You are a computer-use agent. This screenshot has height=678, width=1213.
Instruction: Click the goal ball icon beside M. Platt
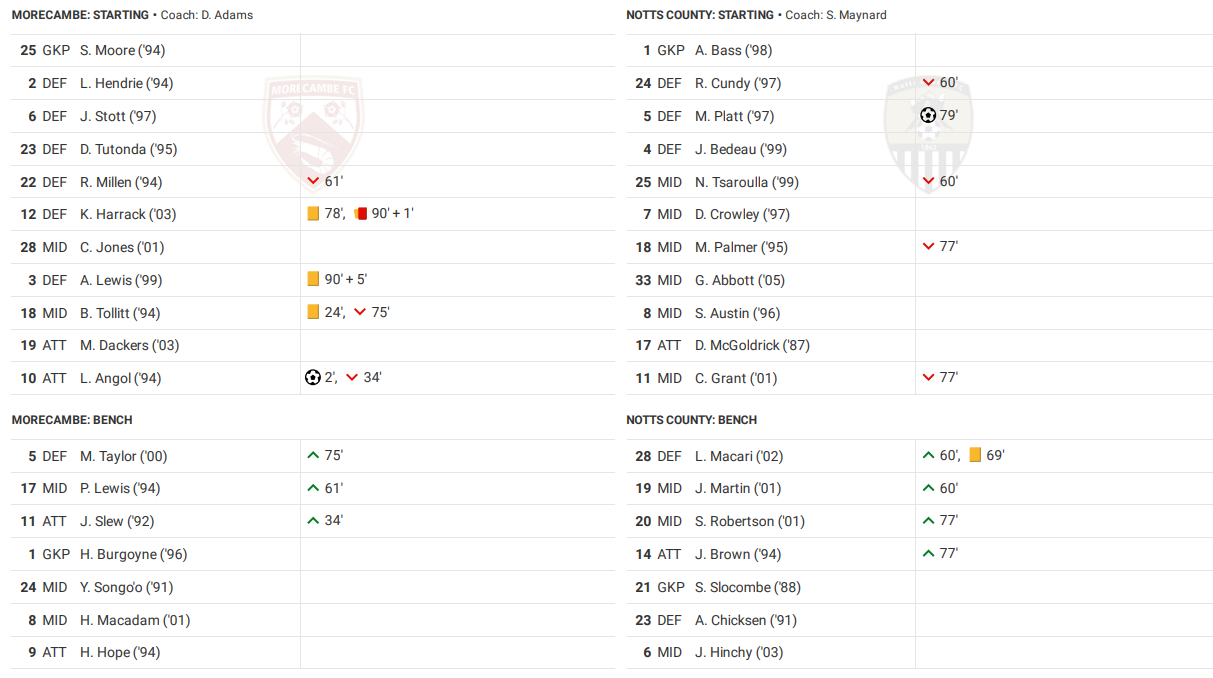click(928, 115)
